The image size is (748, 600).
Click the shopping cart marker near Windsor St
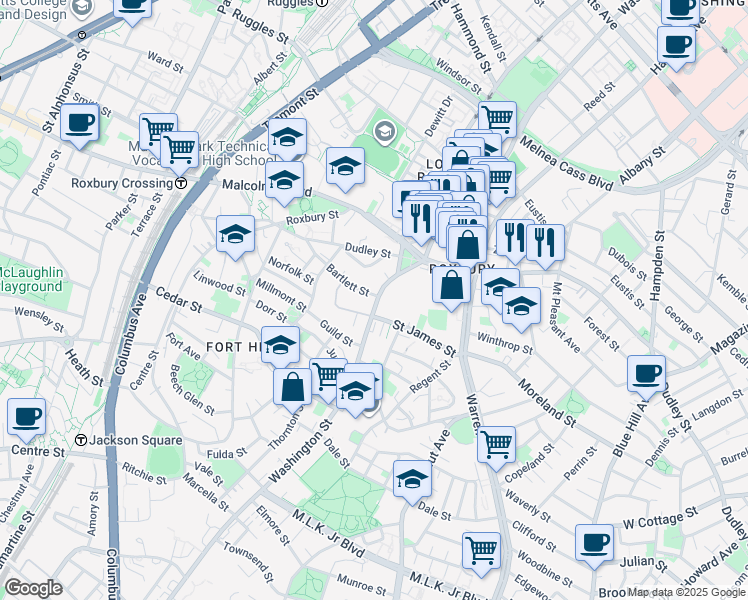pos(497,119)
